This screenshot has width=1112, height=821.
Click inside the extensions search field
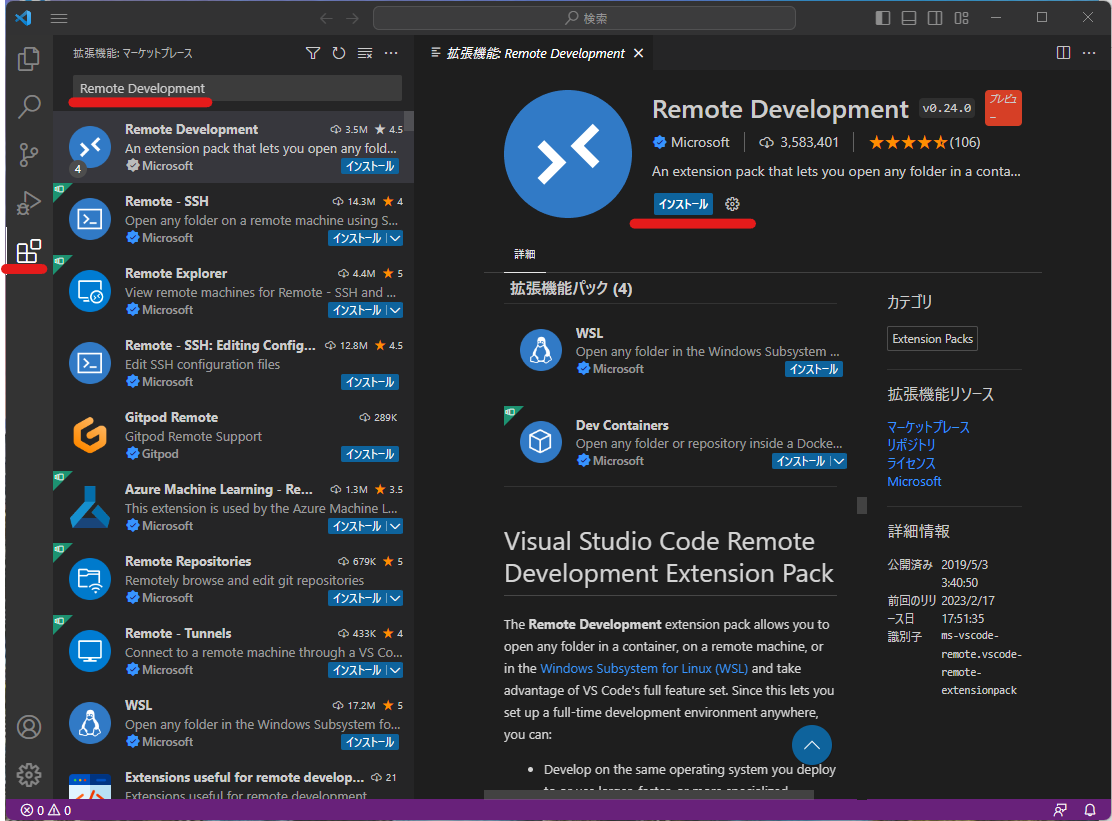click(235, 88)
